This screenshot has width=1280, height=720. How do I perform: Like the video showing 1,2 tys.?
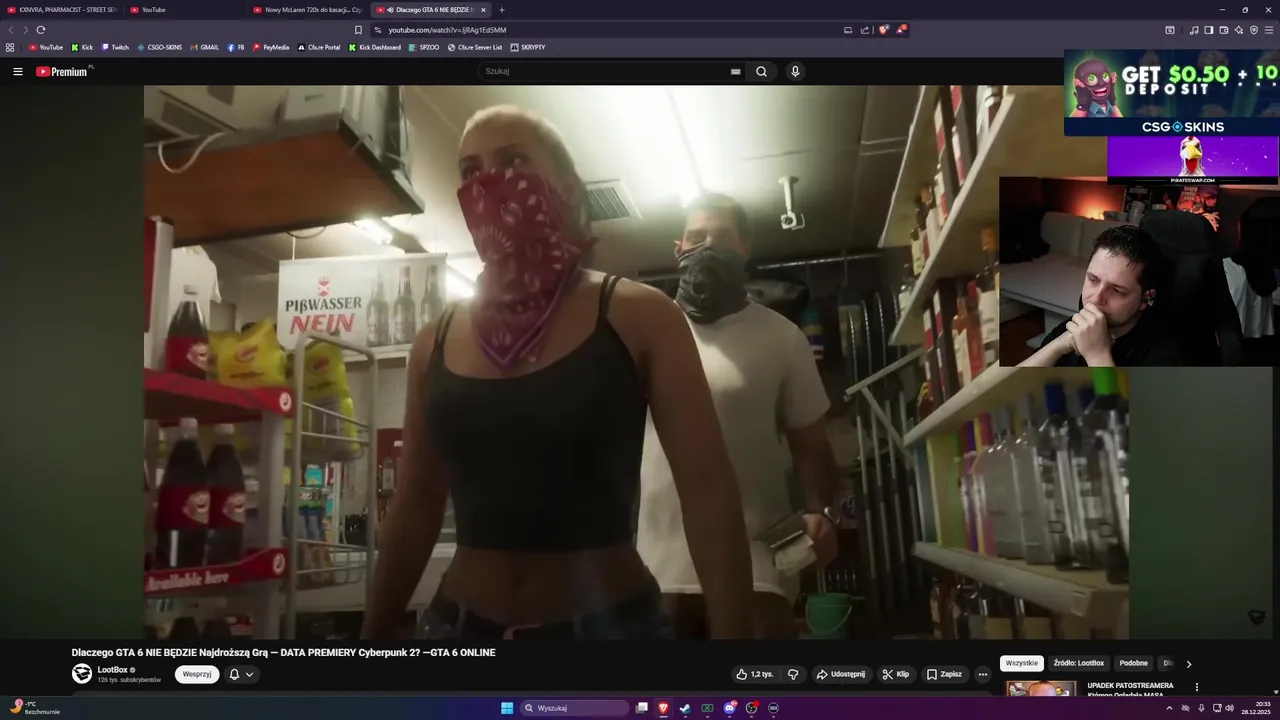point(755,674)
